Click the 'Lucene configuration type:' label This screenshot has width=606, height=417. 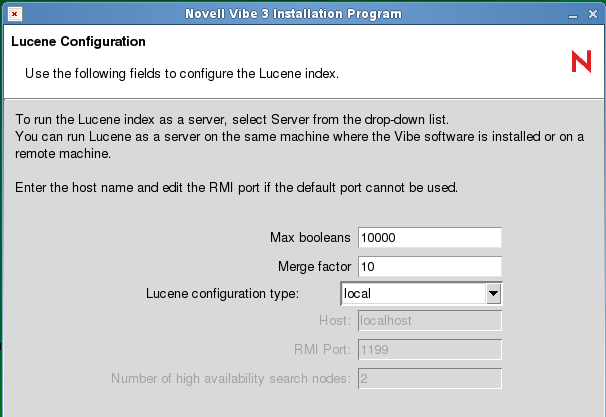(x=229, y=294)
